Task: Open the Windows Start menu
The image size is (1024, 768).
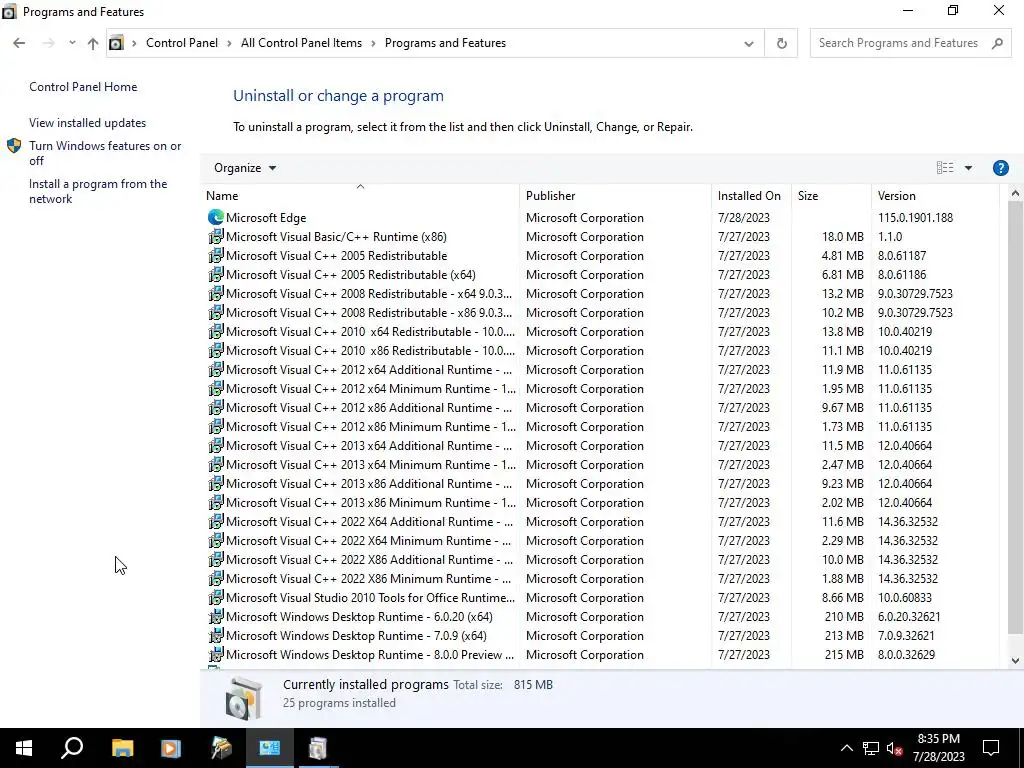Action: [24, 748]
